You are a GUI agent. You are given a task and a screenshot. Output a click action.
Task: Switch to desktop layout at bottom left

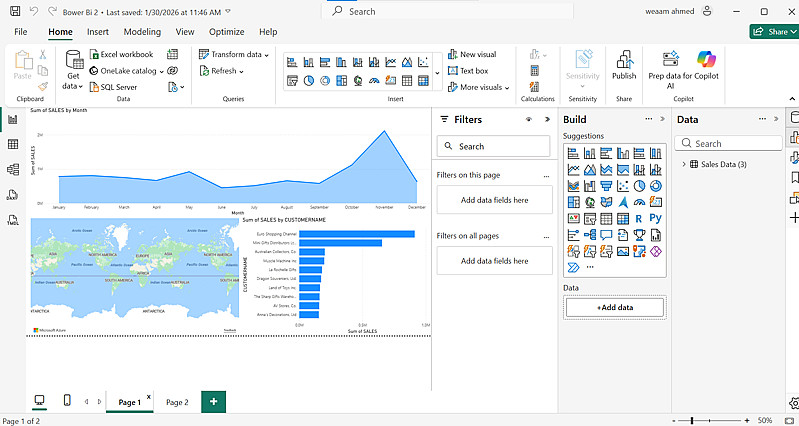[x=40, y=401]
